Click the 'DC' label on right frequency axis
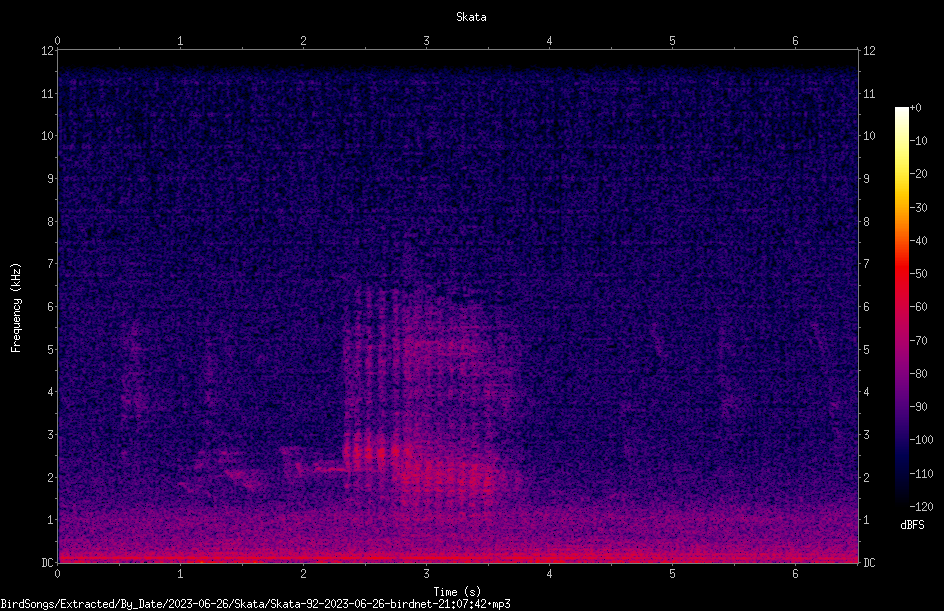This screenshot has height=611, width=944. [869, 562]
